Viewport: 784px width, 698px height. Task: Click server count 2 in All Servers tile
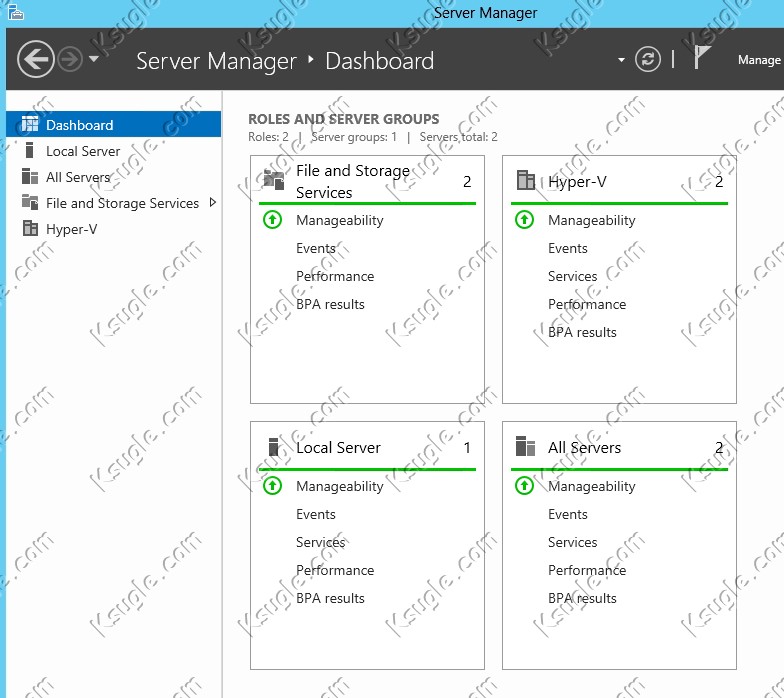[x=719, y=448]
